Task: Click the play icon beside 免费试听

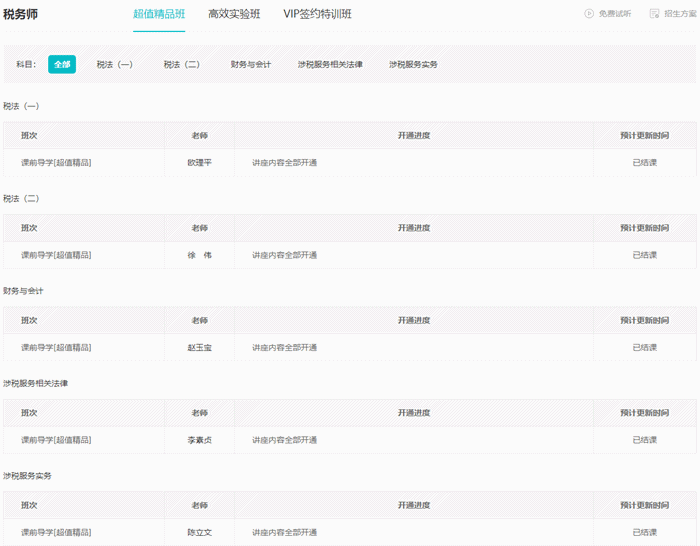Action: [x=589, y=14]
